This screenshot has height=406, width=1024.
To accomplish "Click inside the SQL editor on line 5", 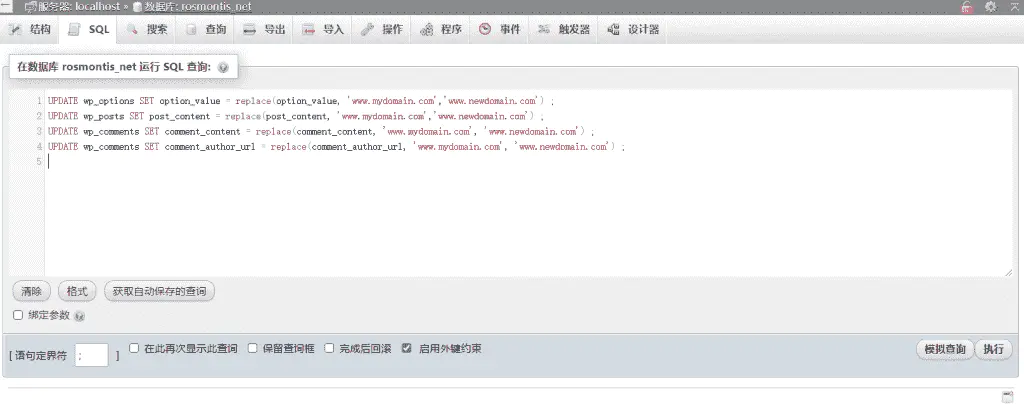I will coord(528,162).
